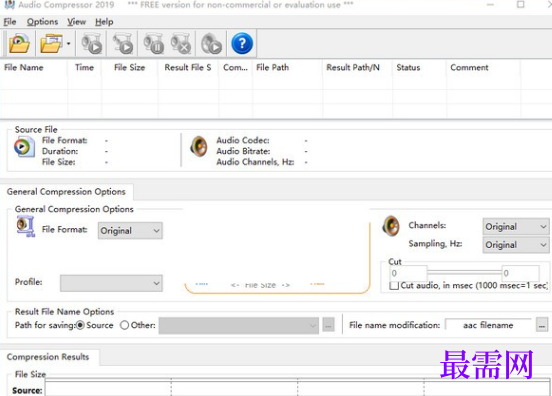552x396 pixels.
Task: Open the Sampling, Hz dropdown
Action: coord(516,245)
